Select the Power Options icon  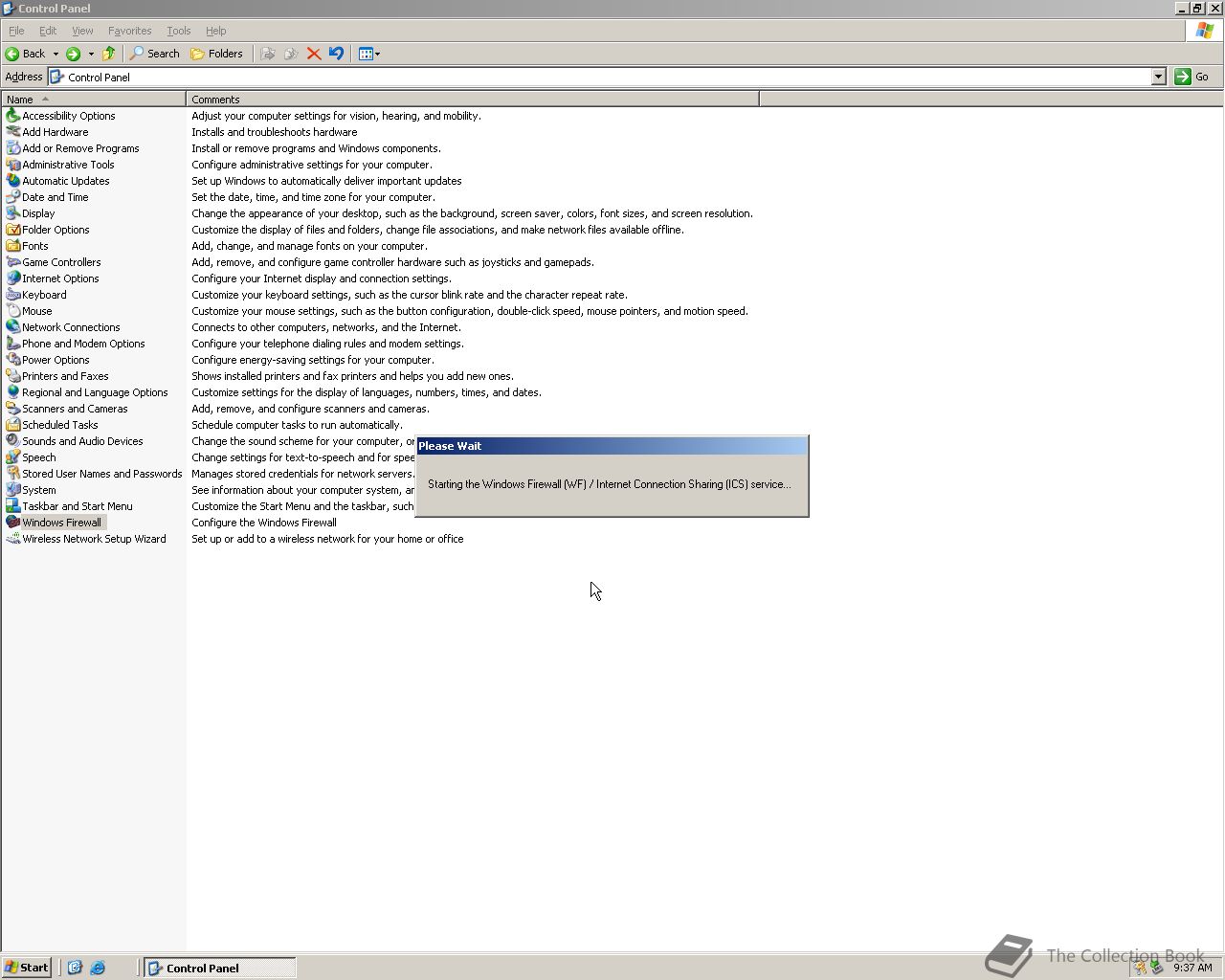click(13, 360)
